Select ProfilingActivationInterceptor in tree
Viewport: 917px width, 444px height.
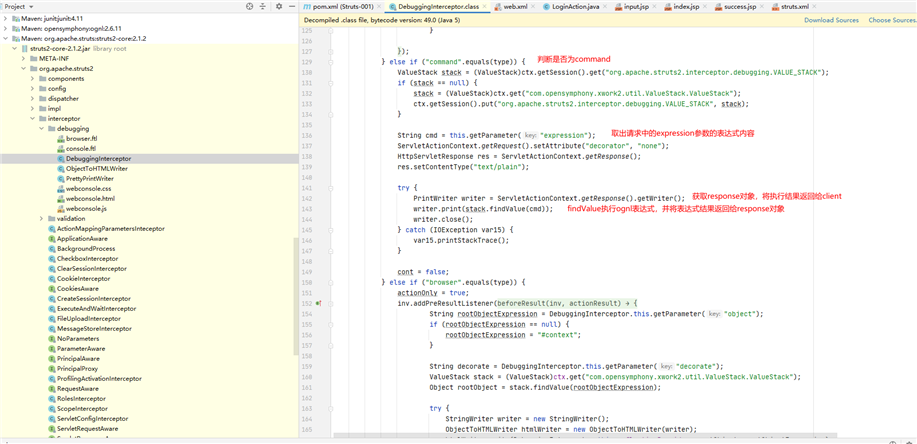click(99, 378)
